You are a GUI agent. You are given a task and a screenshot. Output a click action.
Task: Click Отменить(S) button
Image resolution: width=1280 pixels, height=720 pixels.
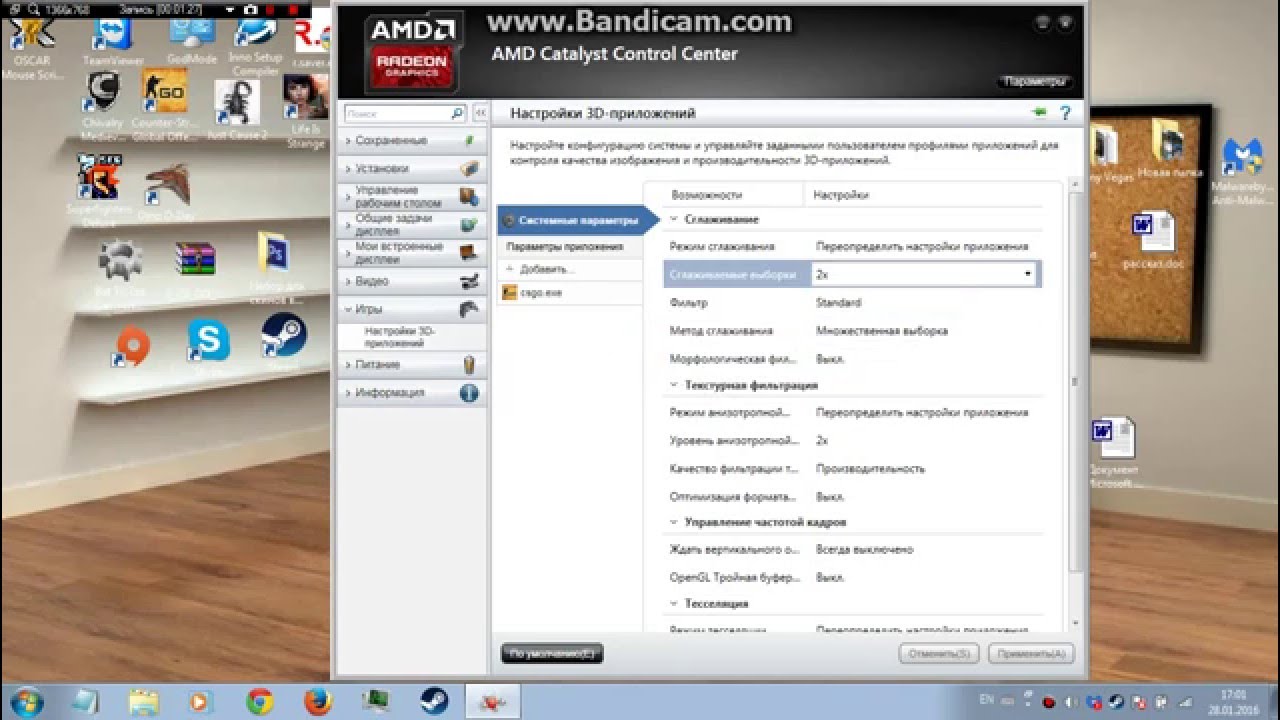(x=938, y=654)
